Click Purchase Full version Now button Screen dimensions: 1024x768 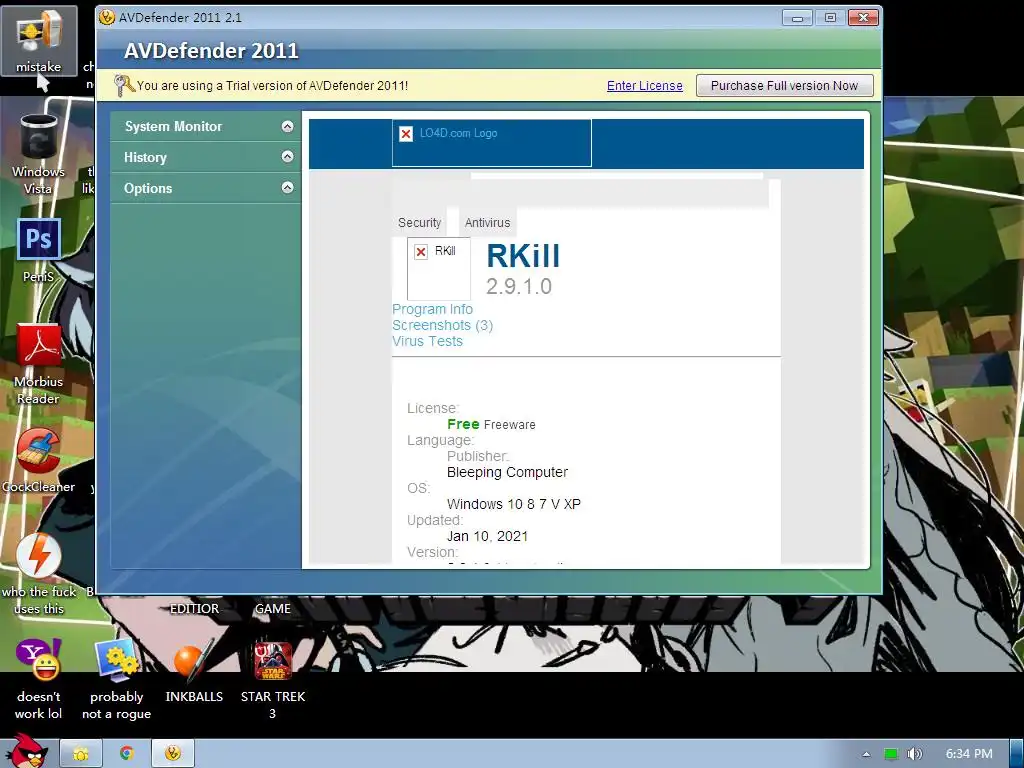coord(784,86)
